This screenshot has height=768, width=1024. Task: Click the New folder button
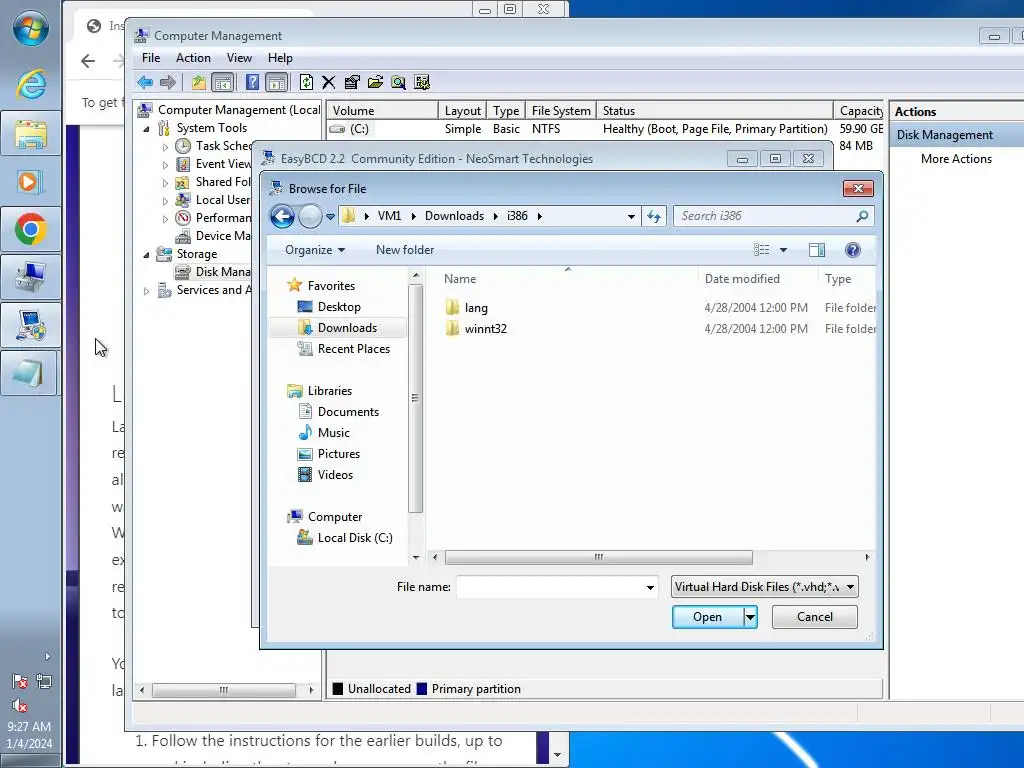coord(405,250)
